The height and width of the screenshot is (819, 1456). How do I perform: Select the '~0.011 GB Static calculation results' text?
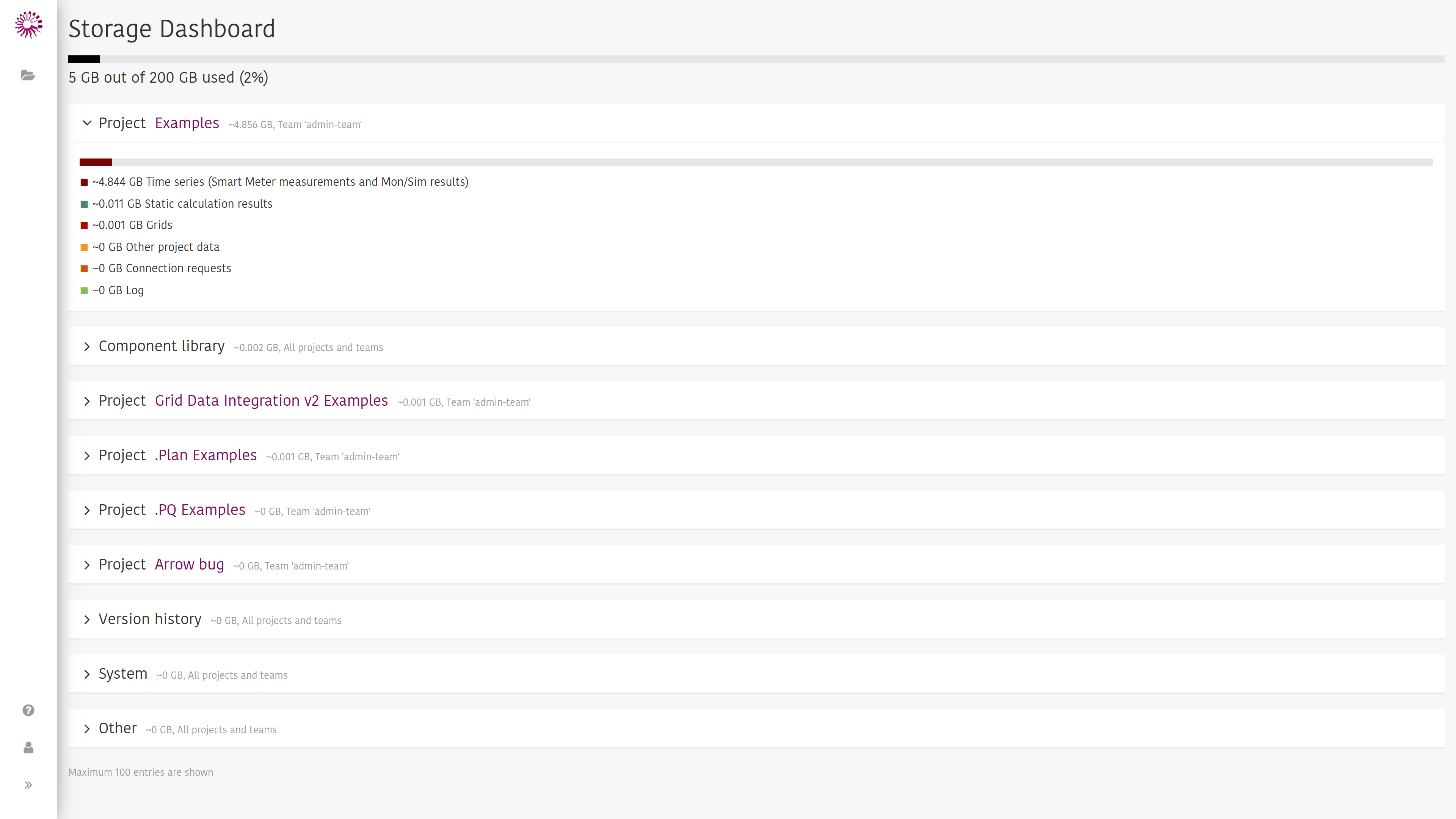182,204
